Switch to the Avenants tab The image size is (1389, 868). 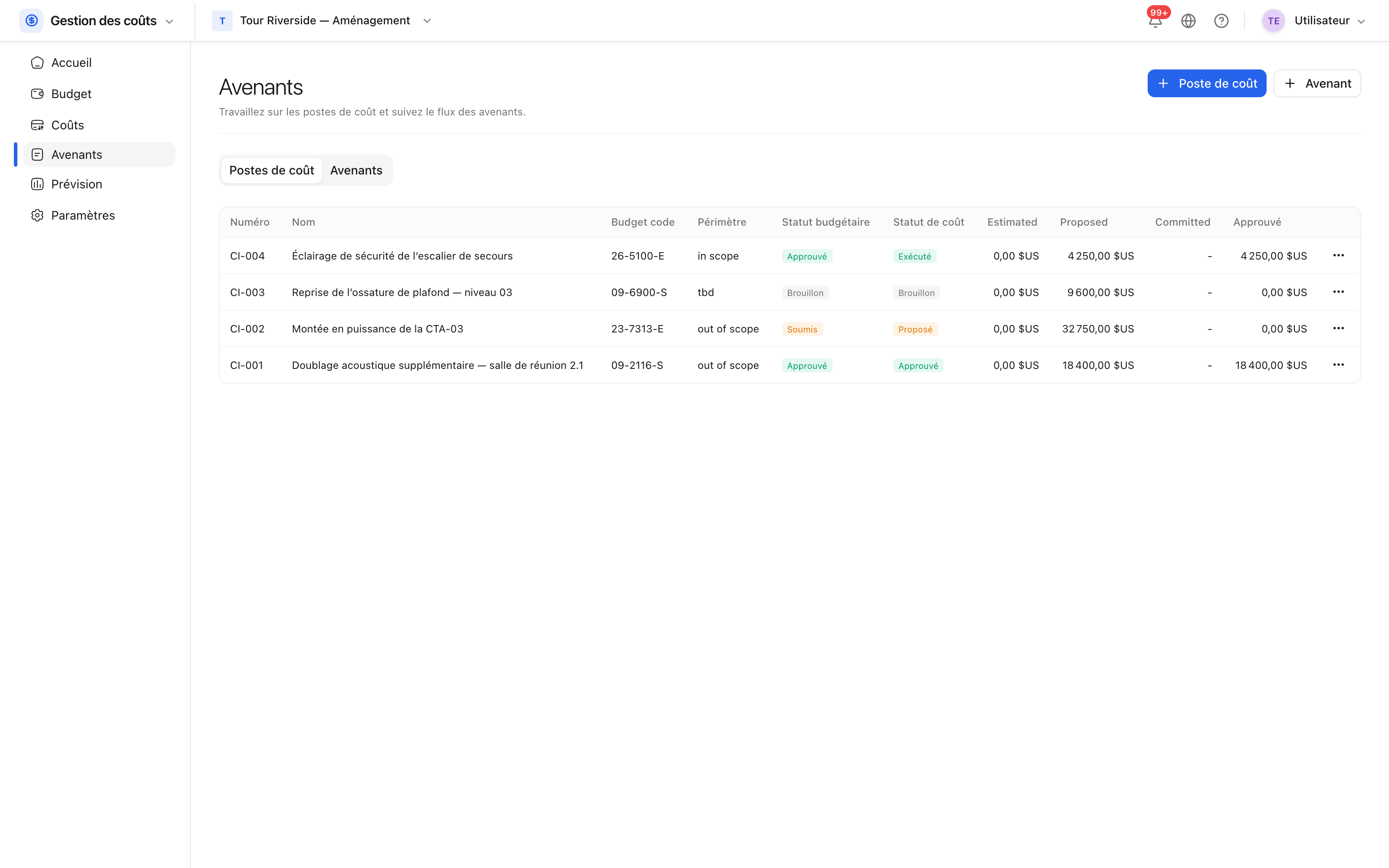pos(356,171)
